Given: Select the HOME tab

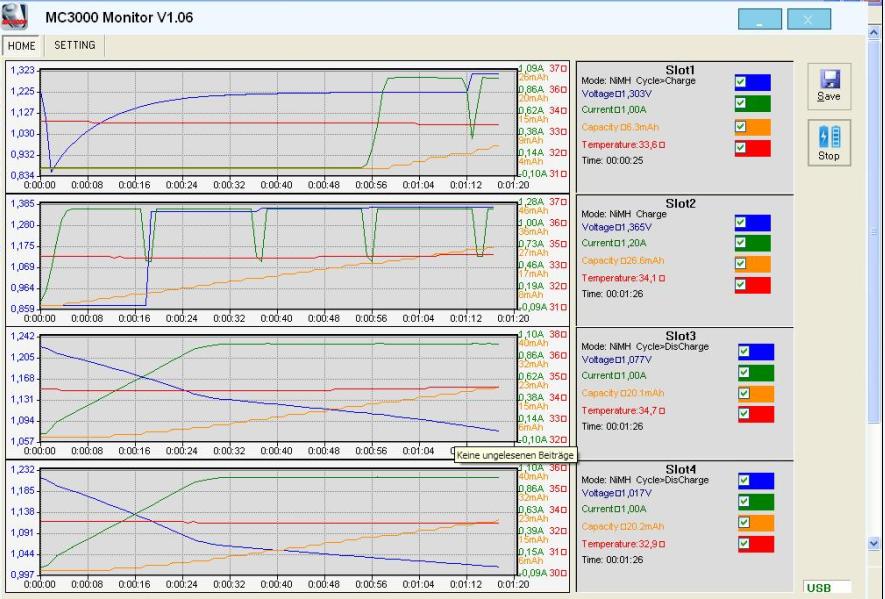Looking at the screenshot, I should click(x=22, y=46).
